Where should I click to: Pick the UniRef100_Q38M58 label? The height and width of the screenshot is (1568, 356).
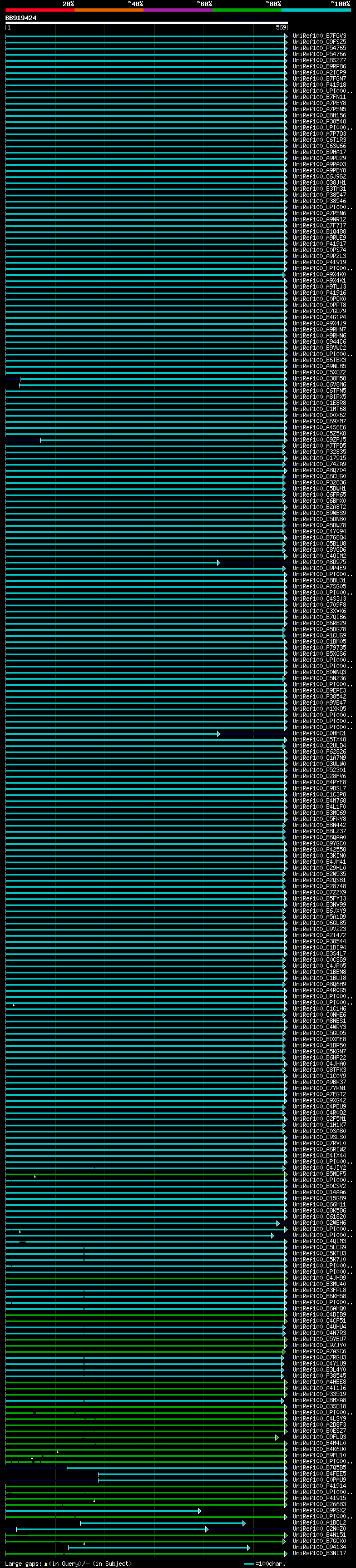click(x=319, y=379)
